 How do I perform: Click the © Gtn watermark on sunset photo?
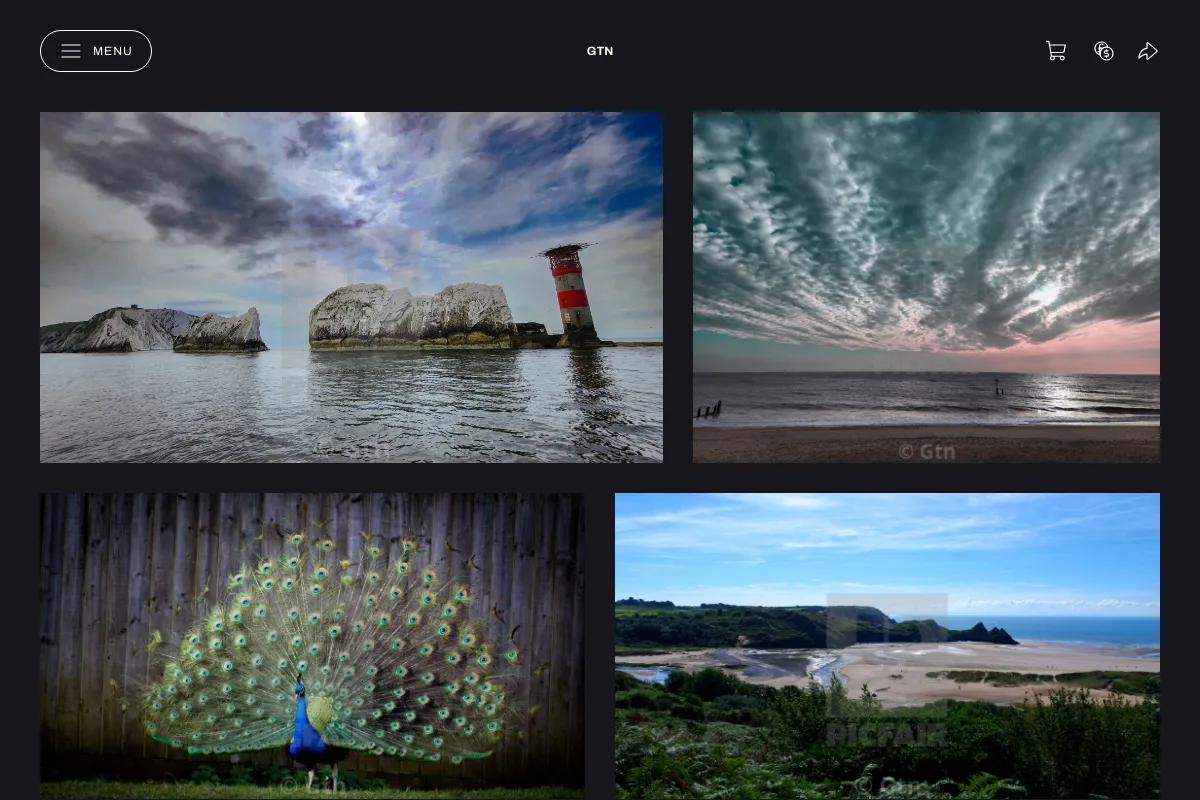click(x=926, y=451)
